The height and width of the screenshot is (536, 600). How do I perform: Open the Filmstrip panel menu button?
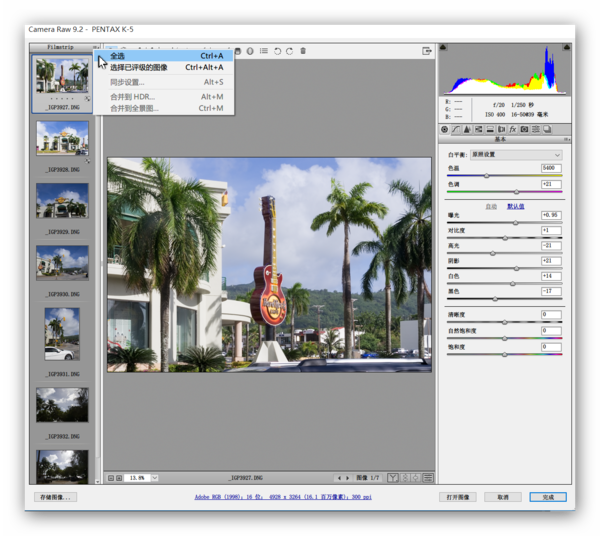[x=96, y=47]
